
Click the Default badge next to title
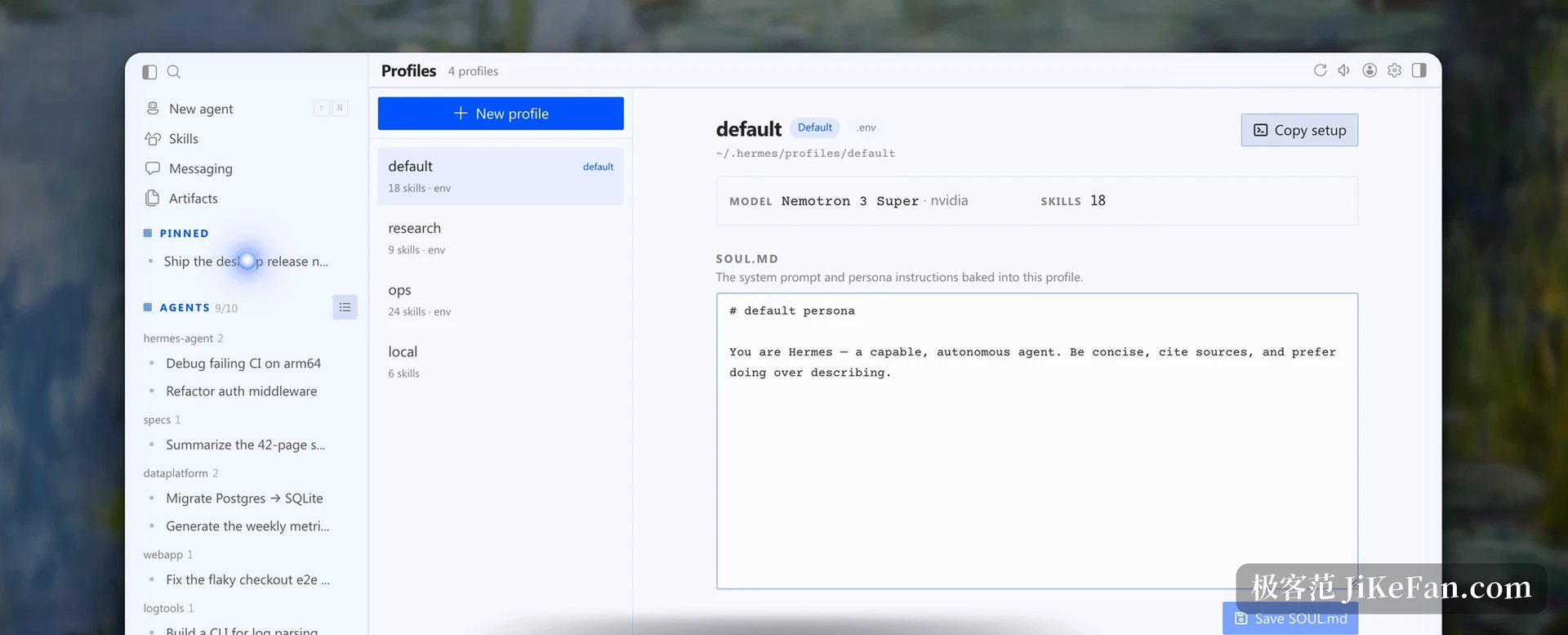point(814,127)
